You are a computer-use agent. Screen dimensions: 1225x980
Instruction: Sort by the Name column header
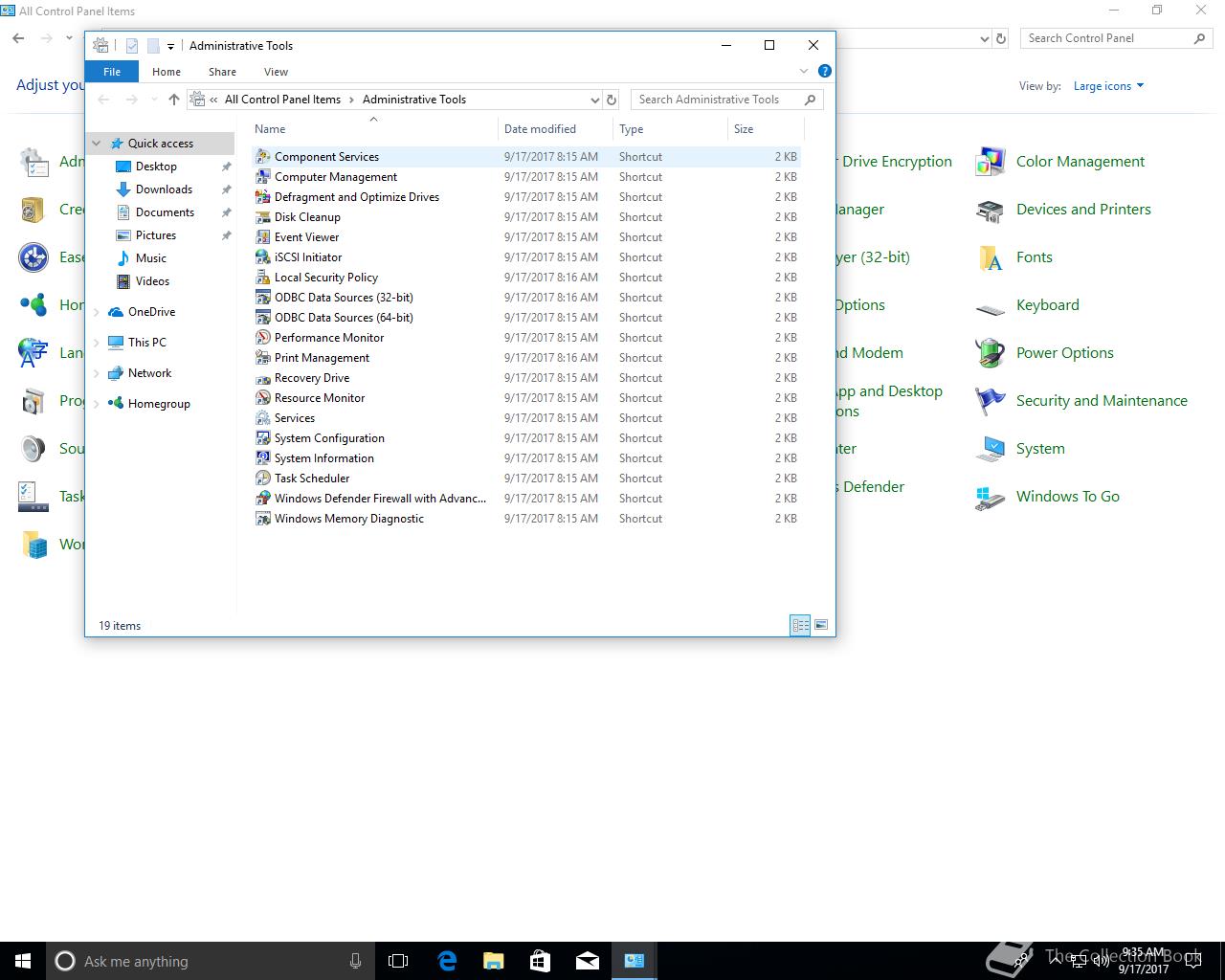click(374, 128)
